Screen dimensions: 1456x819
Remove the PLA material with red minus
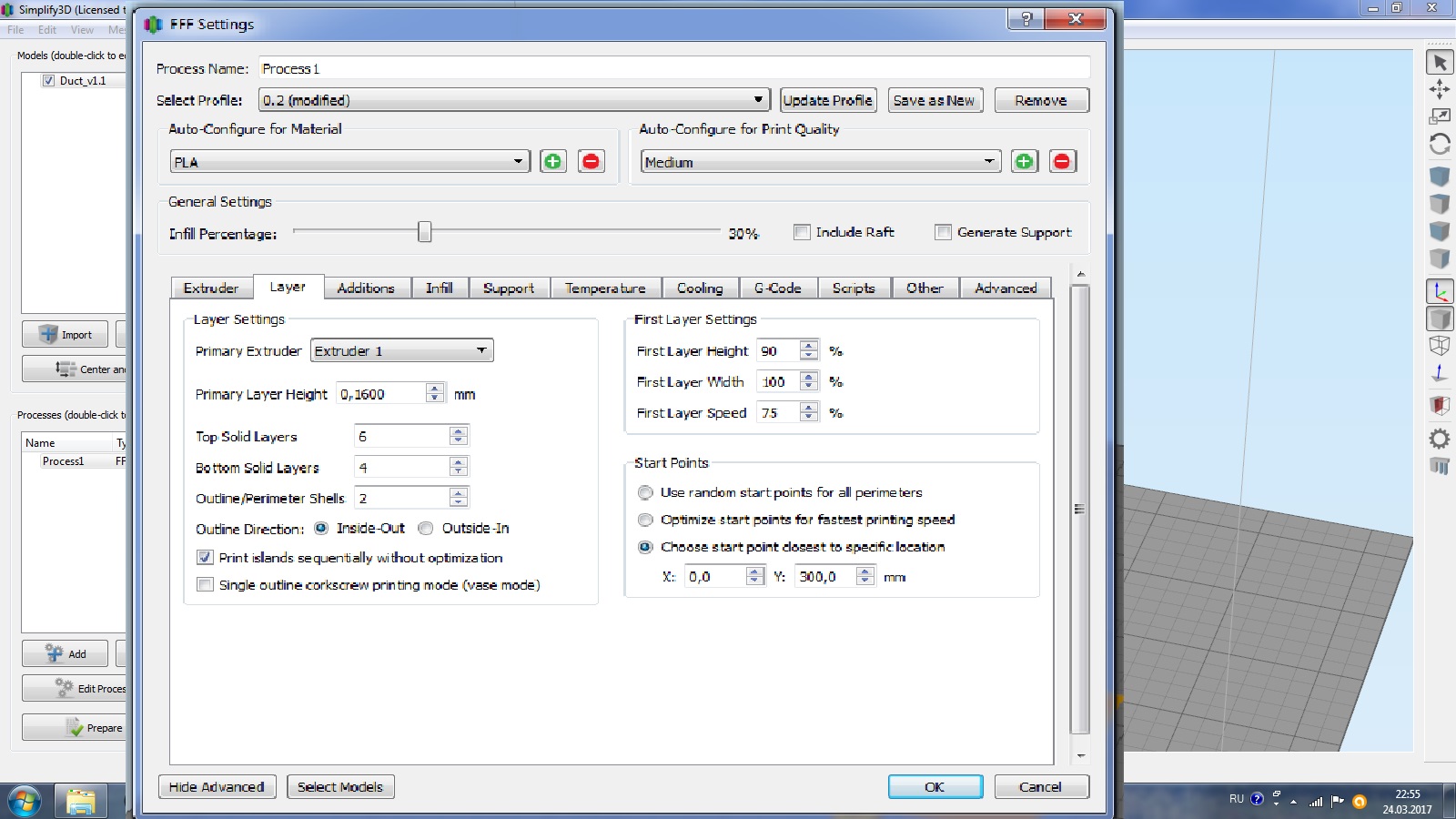591,162
